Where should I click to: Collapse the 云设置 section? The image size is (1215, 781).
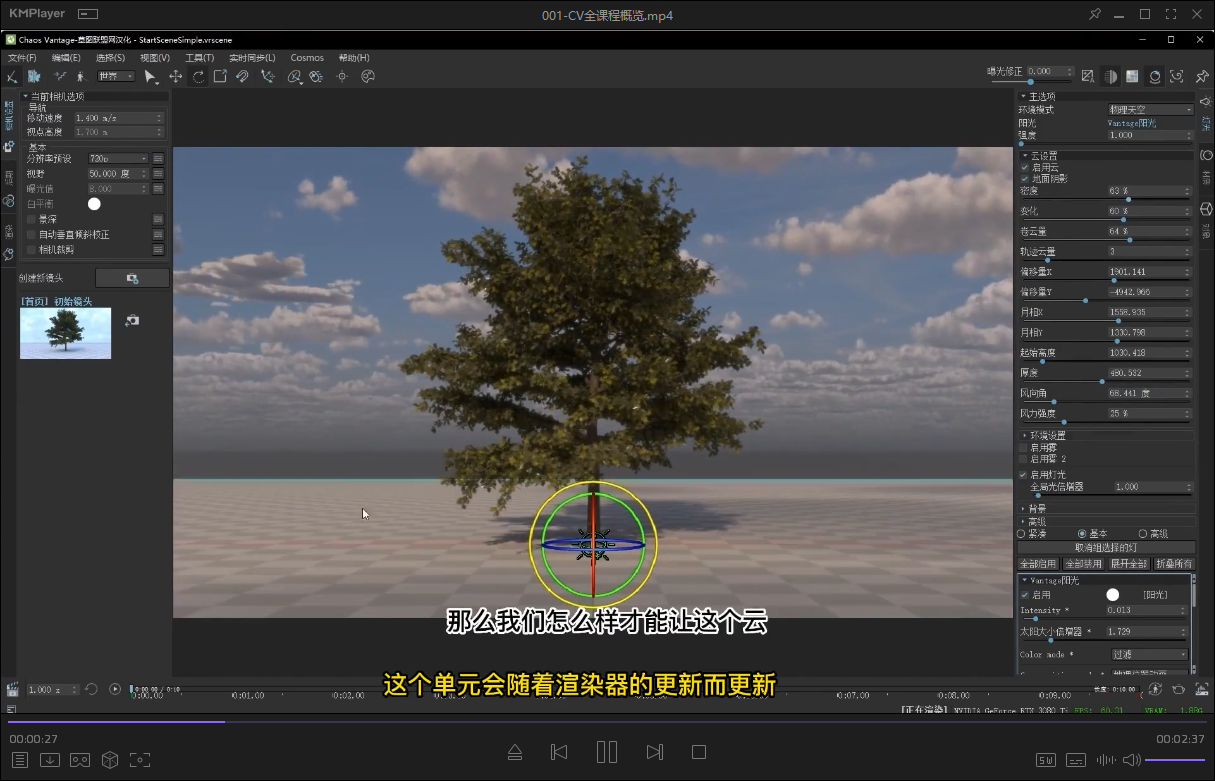1024,156
